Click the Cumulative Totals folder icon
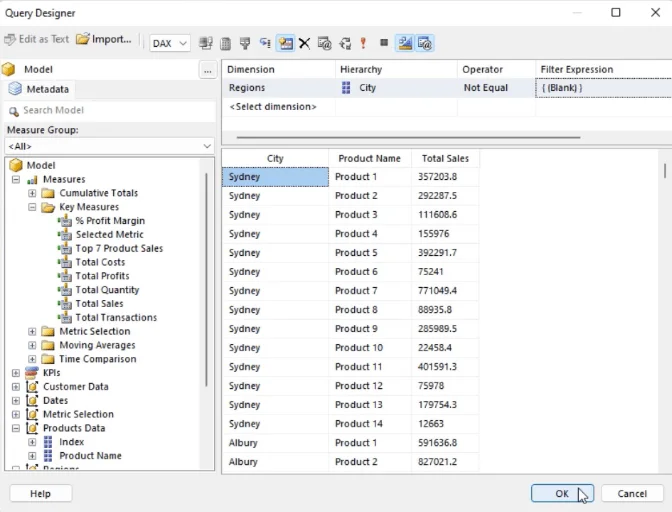 [x=48, y=193]
